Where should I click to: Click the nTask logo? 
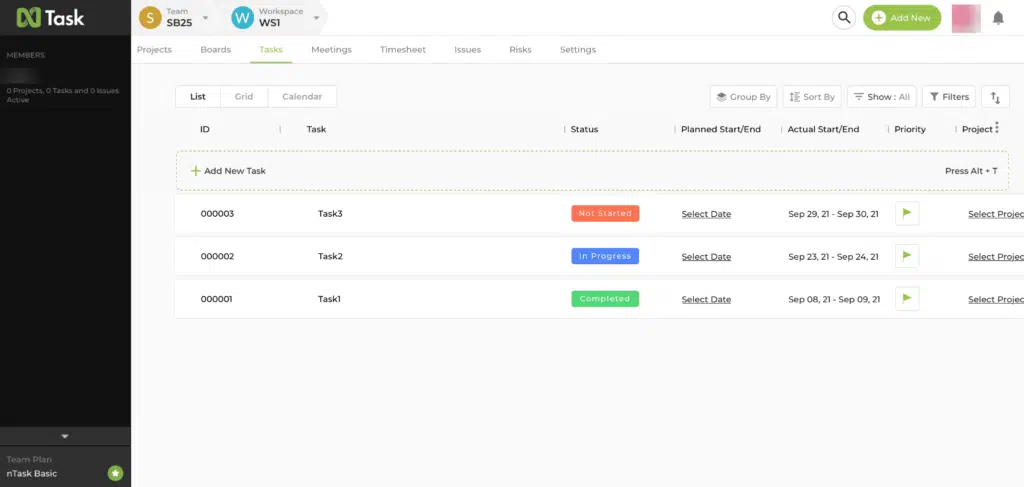[x=50, y=18]
